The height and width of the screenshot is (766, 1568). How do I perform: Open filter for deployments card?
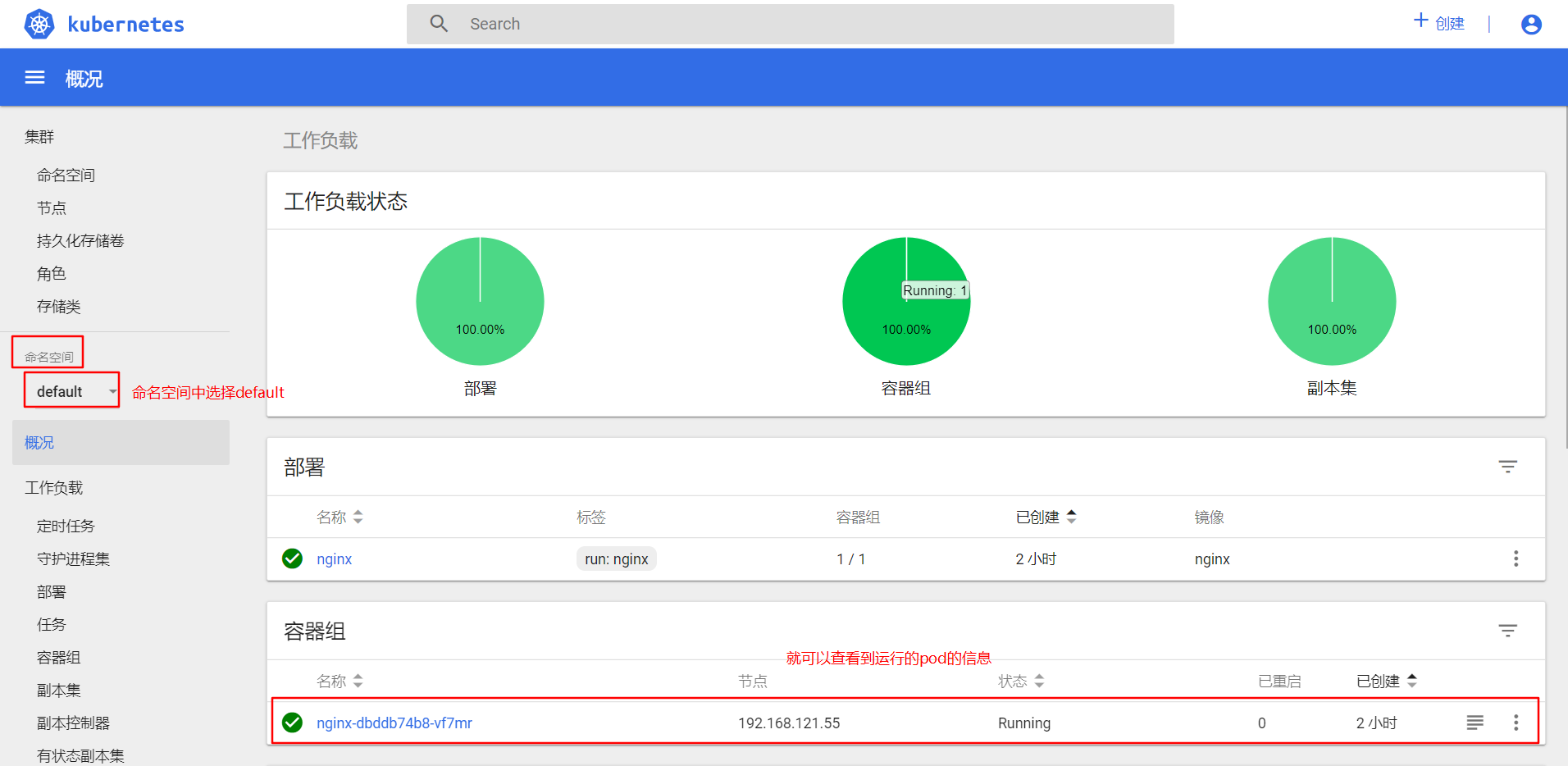(x=1508, y=467)
